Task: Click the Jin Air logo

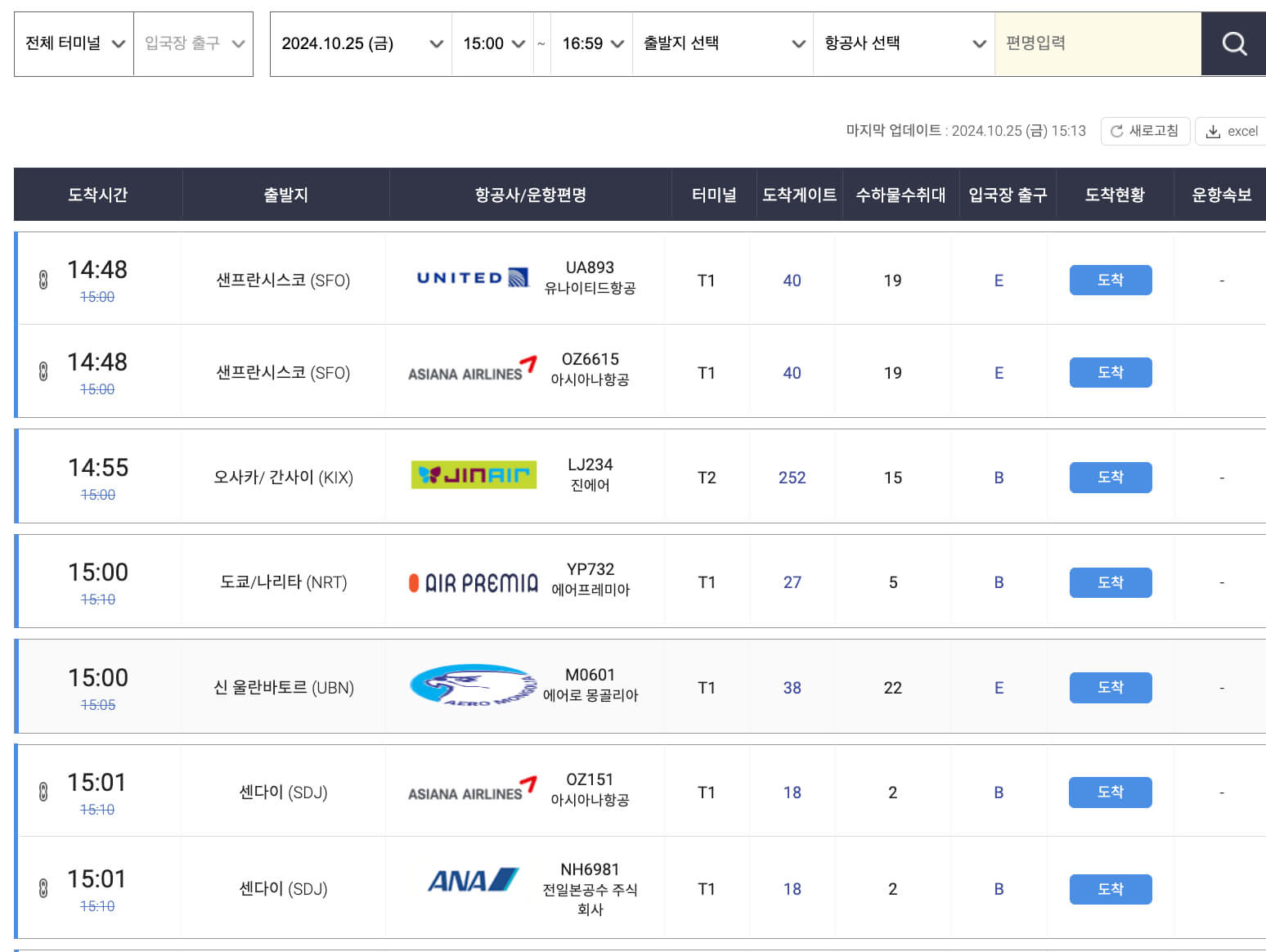Action: pyautogui.click(x=474, y=474)
